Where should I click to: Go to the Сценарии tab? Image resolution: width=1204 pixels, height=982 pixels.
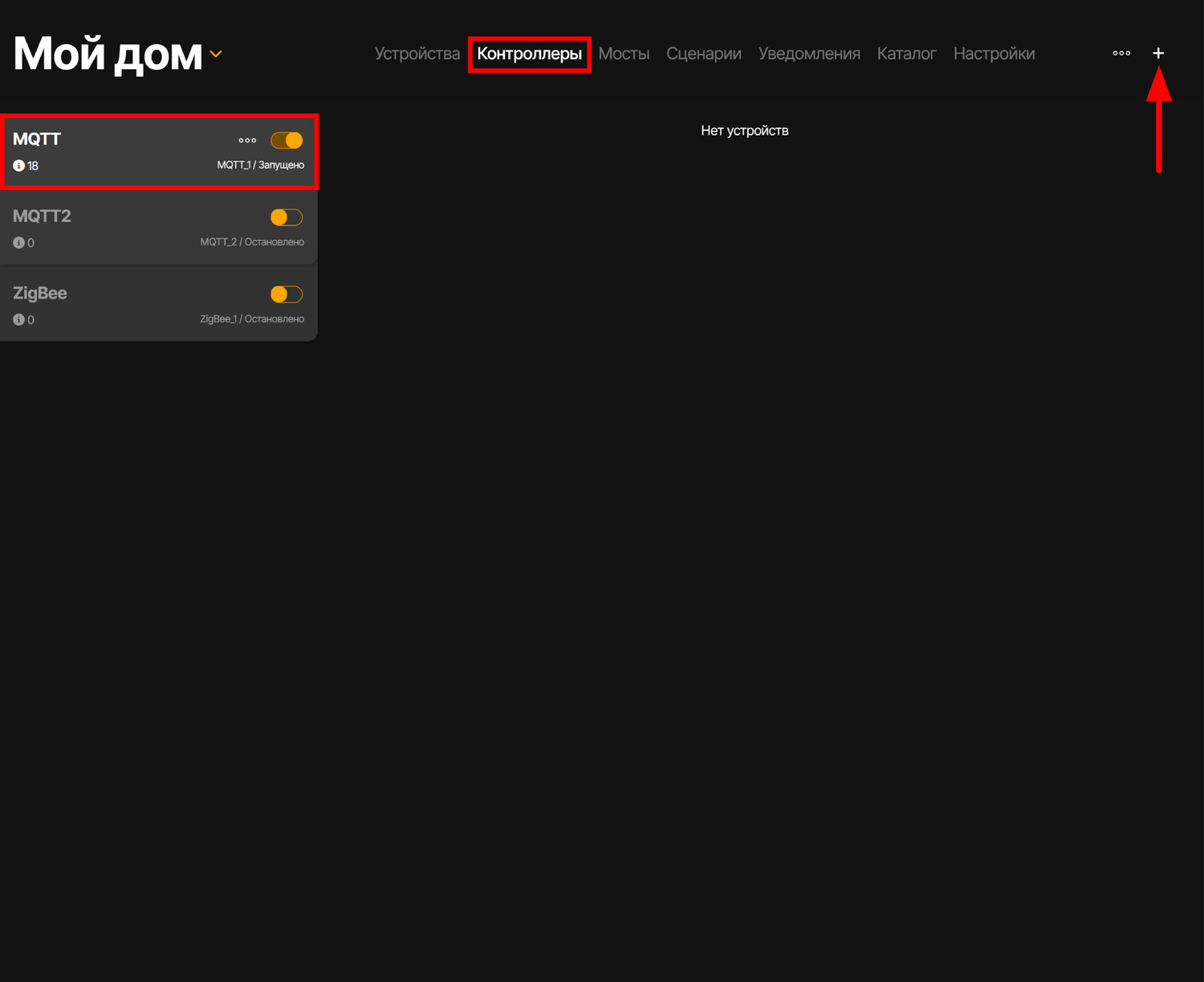pos(703,54)
